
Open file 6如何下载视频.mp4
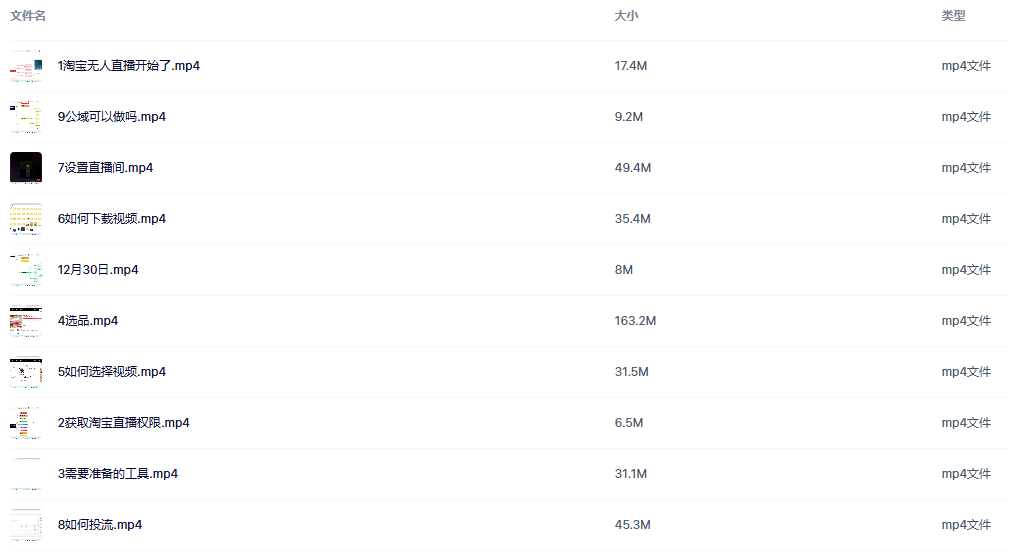coord(112,219)
